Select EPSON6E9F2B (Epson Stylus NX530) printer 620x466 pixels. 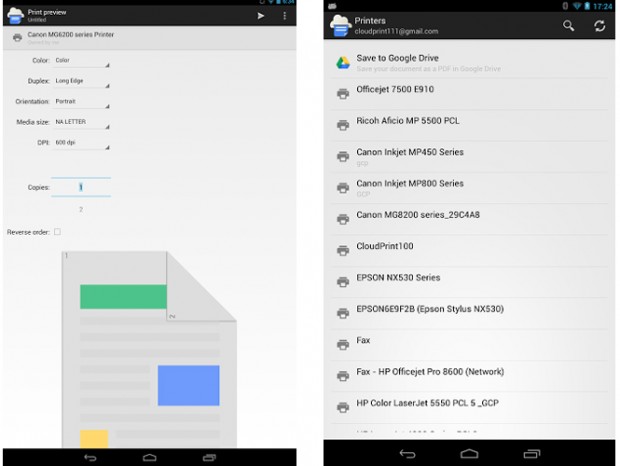pos(469,313)
